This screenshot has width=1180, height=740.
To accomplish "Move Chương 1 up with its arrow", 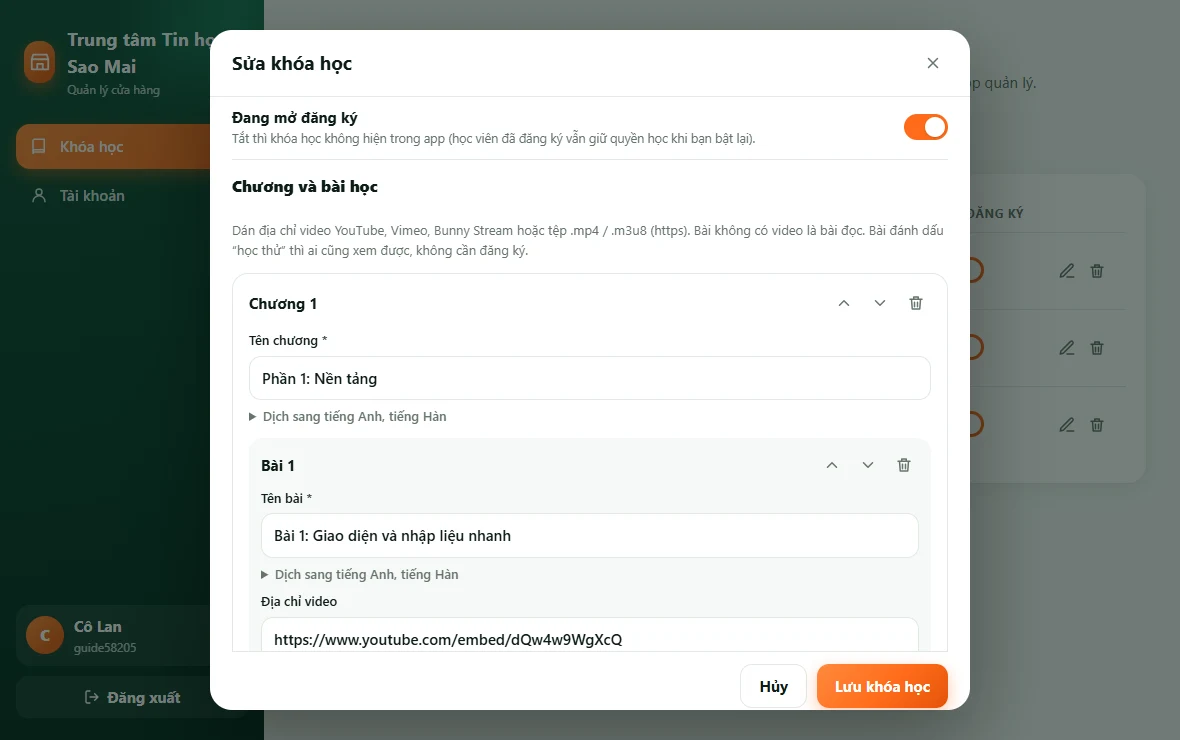I will (x=844, y=303).
